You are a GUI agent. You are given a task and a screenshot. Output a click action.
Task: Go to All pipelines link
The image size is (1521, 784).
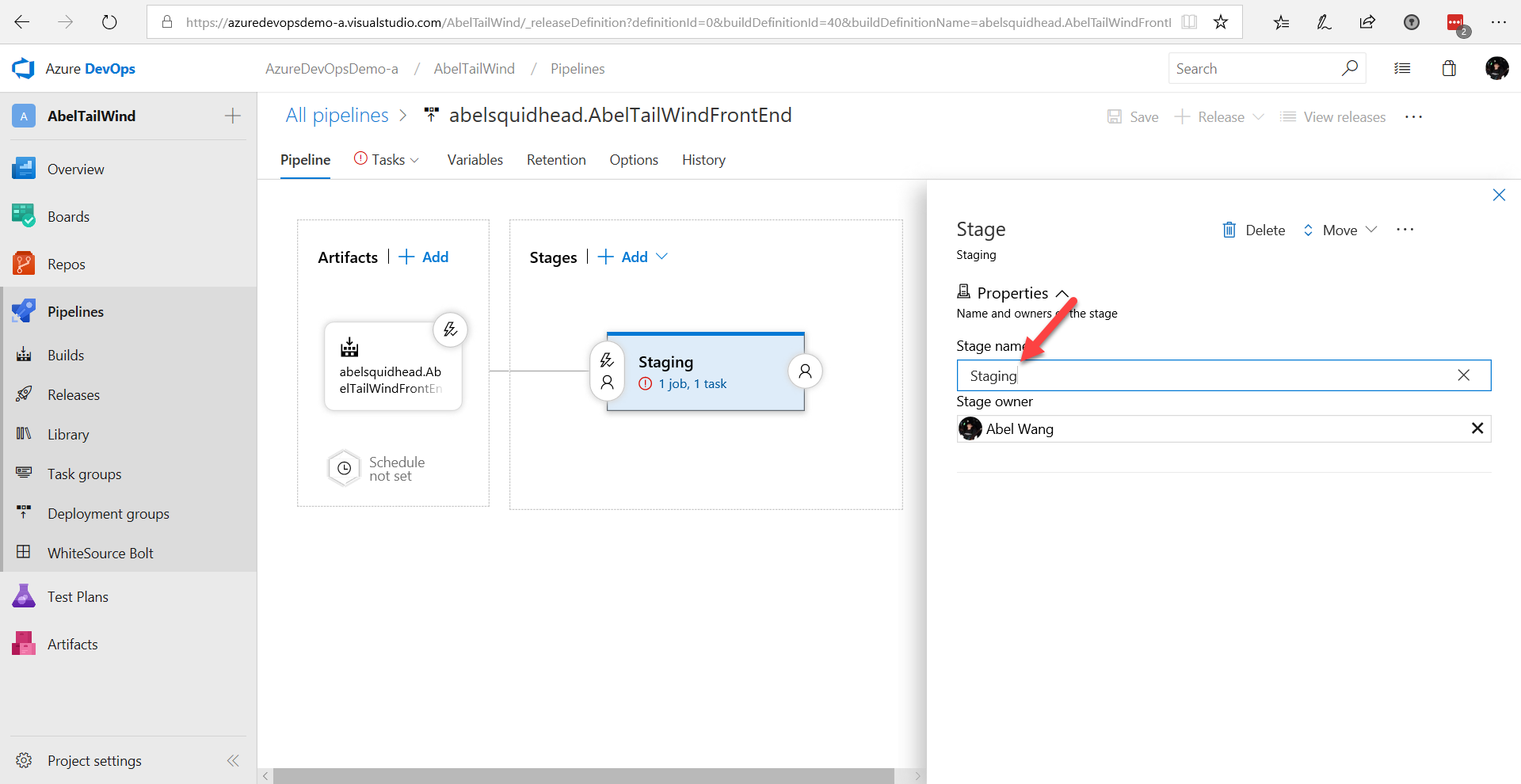337,116
